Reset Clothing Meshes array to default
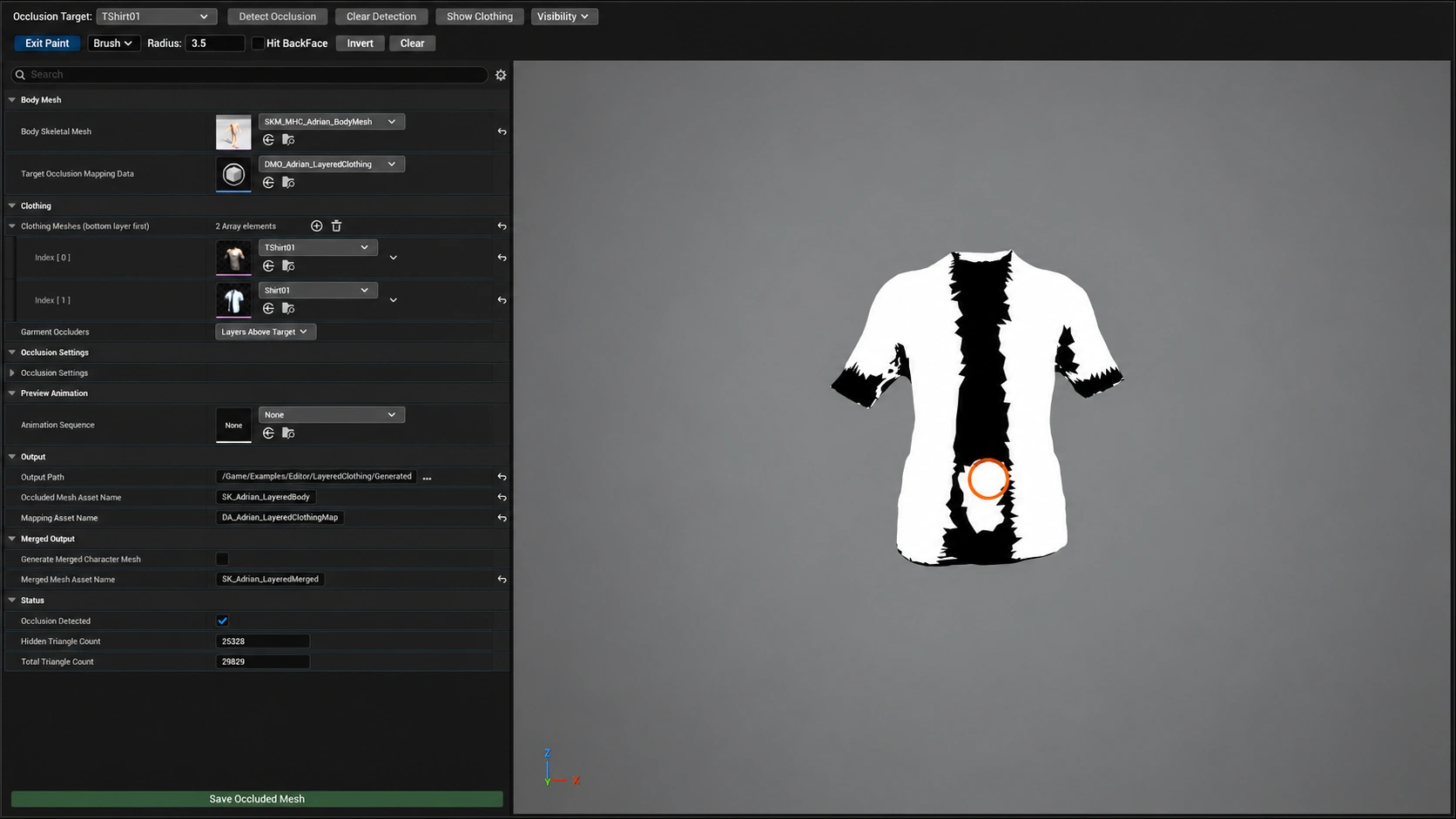1456x819 pixels. coord(502,226)
